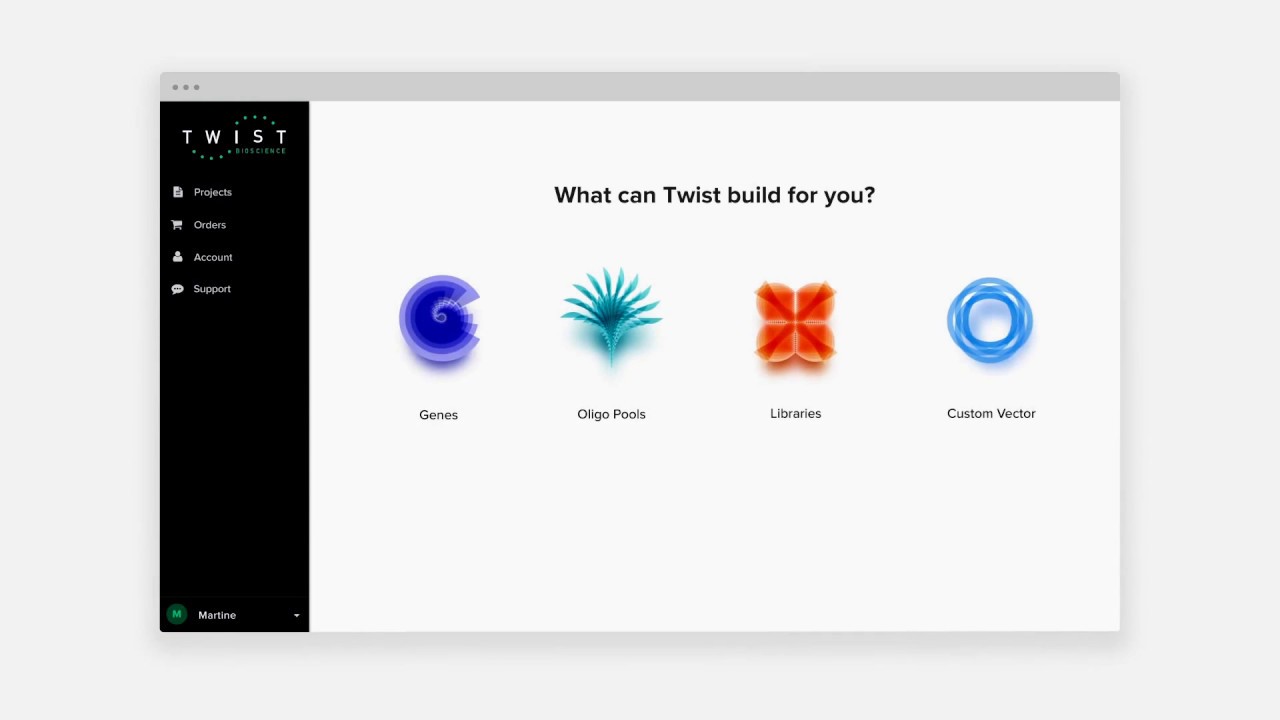Click the Orders cart icon
Image resolution: width=1280 pixels, height=720 pixels.
(x=177, y=225)
